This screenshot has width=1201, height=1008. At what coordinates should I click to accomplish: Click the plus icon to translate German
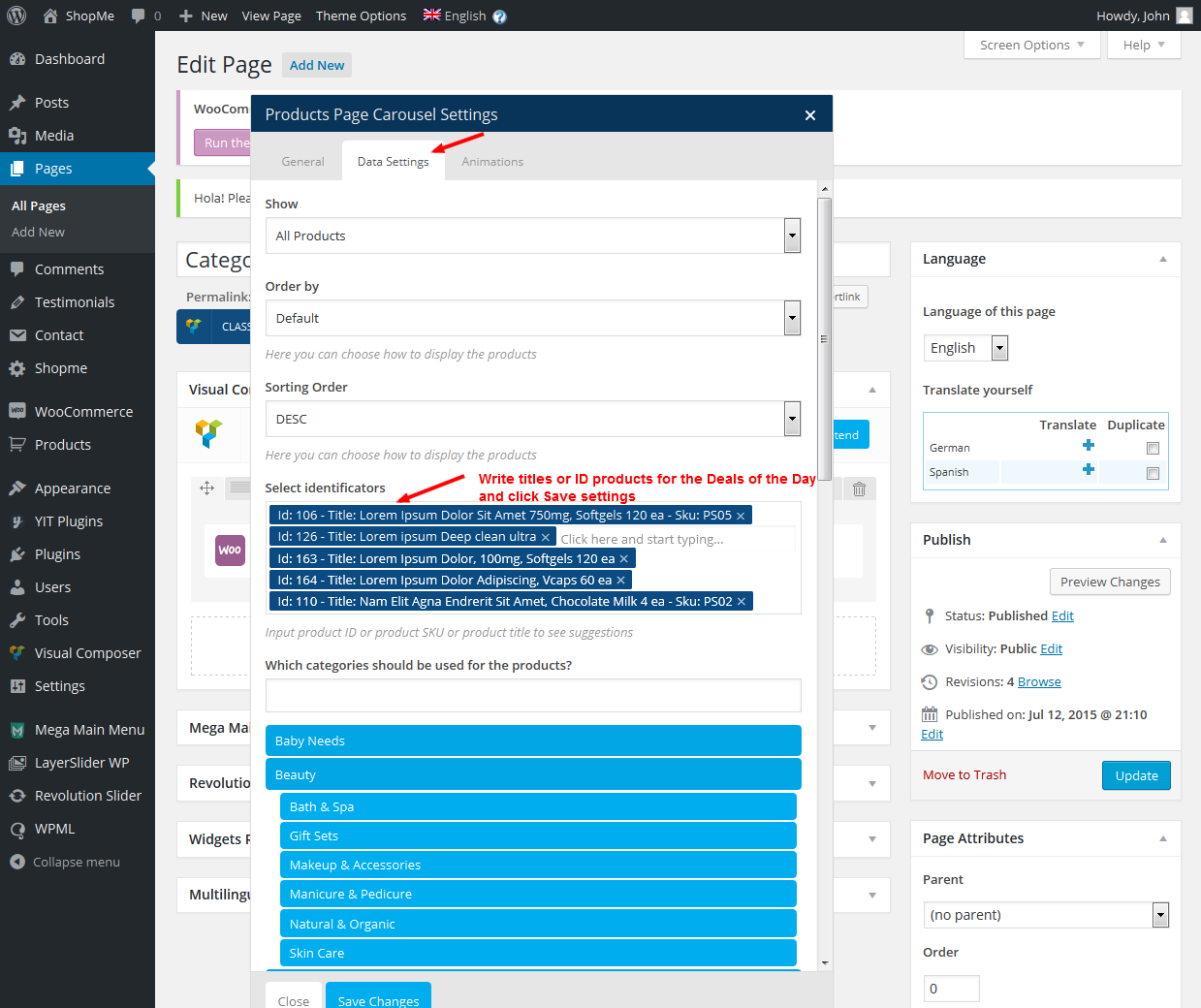pos(1089,446)
